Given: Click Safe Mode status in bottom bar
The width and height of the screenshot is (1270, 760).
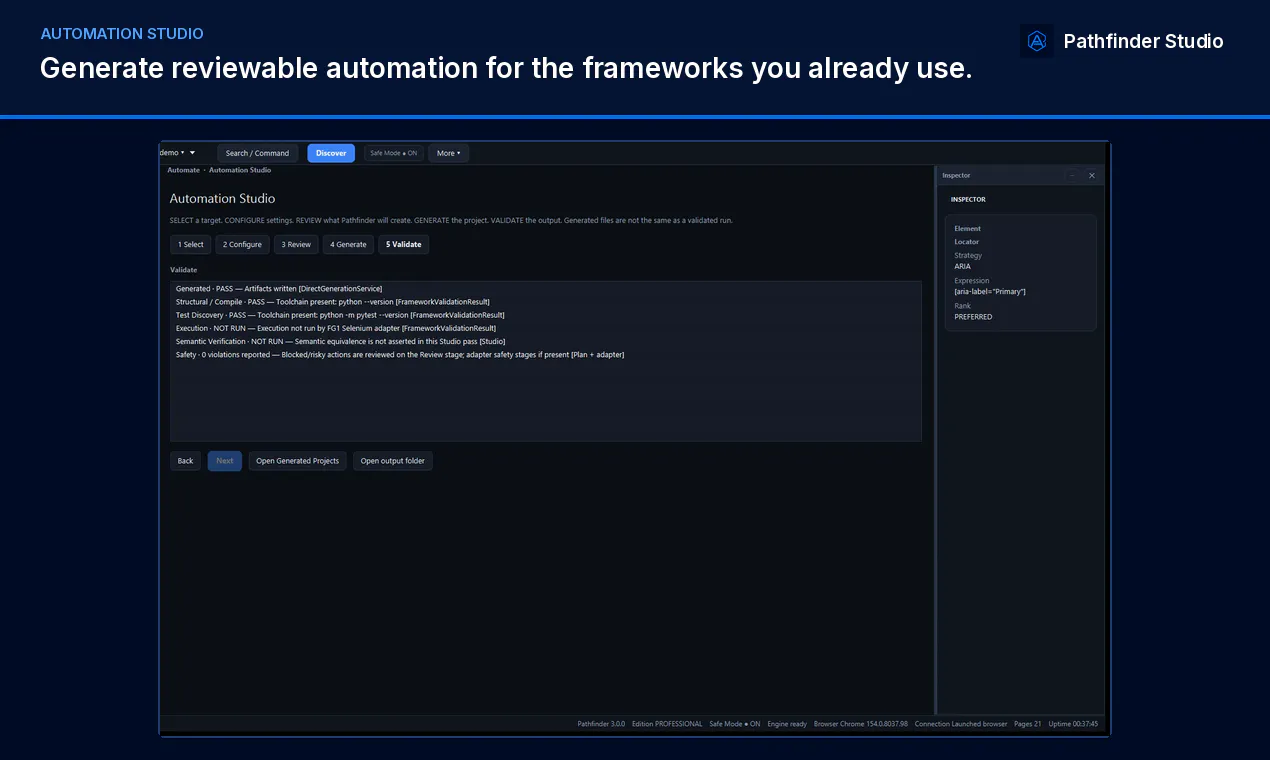Looking at the screenshot, I should coord(735,724).
